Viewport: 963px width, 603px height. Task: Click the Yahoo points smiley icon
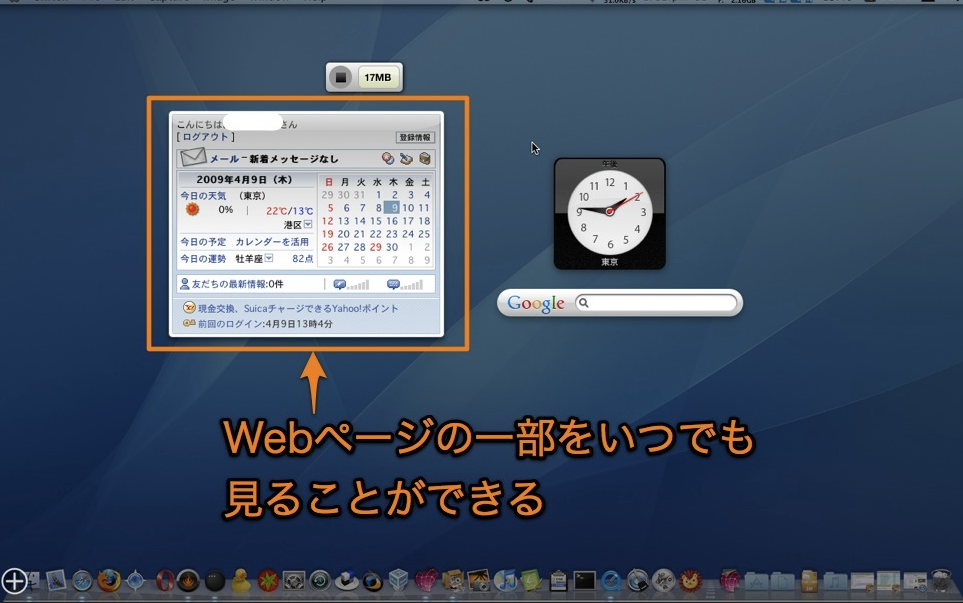(x=189, y=308)
